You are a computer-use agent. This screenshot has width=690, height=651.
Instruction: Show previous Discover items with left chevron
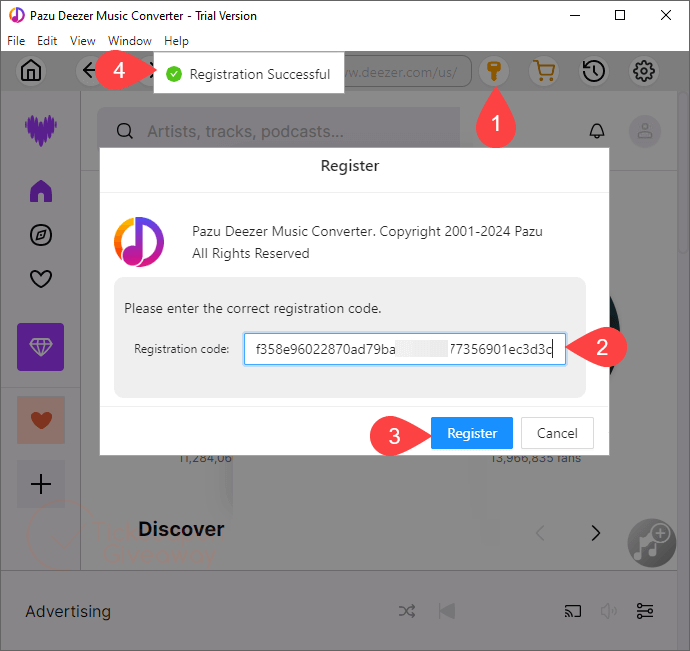click(x=540, y=533)
